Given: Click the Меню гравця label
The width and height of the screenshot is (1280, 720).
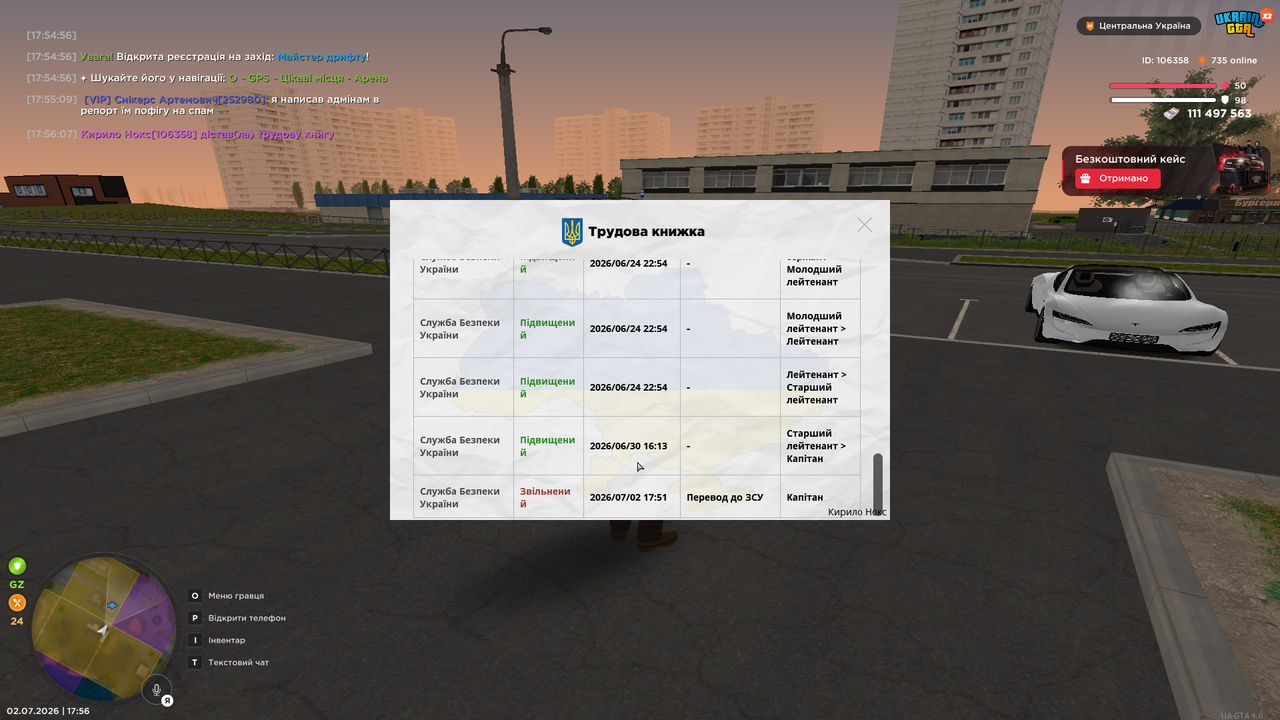Looking at the screenshot, I should click(236, 596).
